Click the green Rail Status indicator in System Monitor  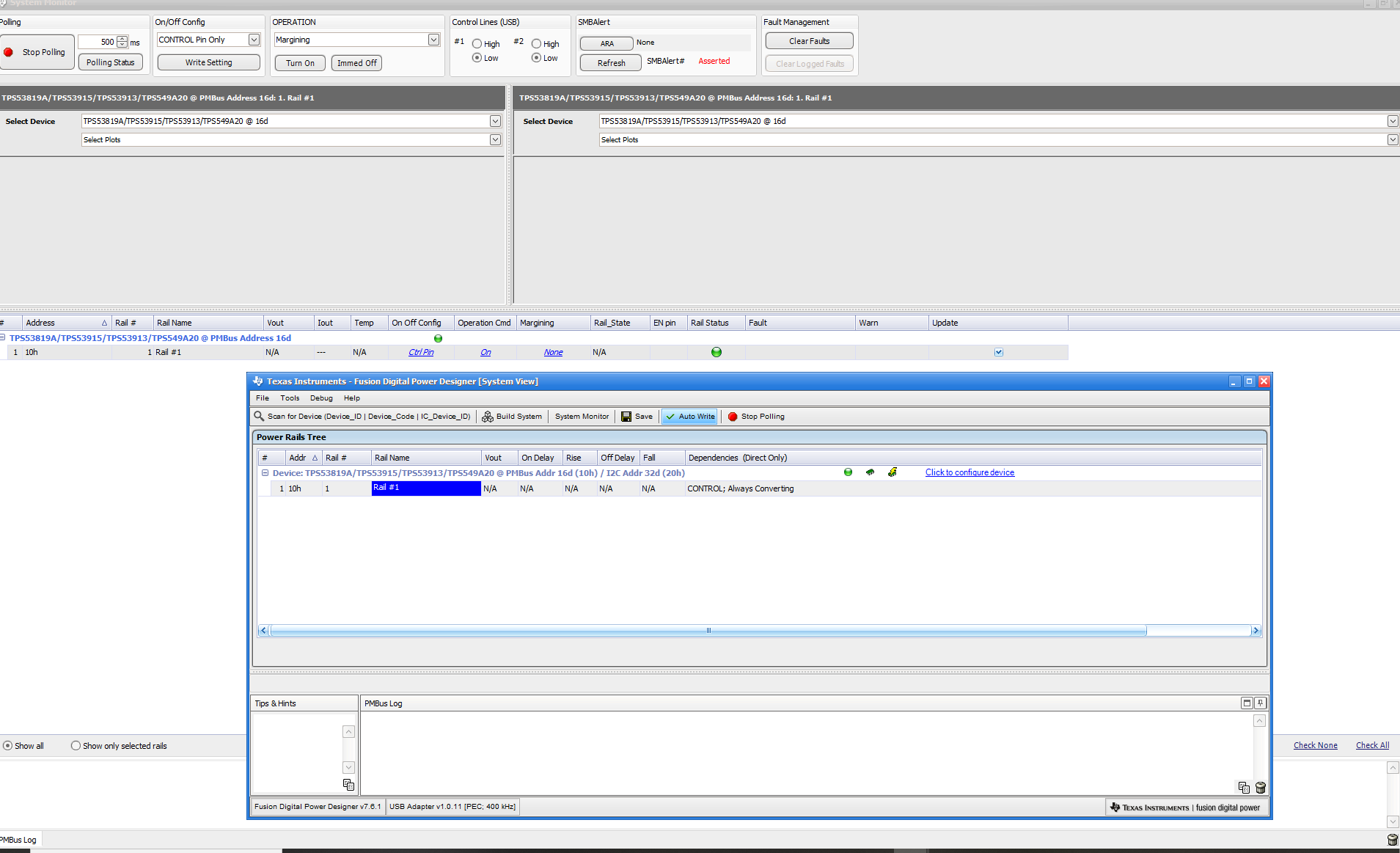click(x=717, y=352)
